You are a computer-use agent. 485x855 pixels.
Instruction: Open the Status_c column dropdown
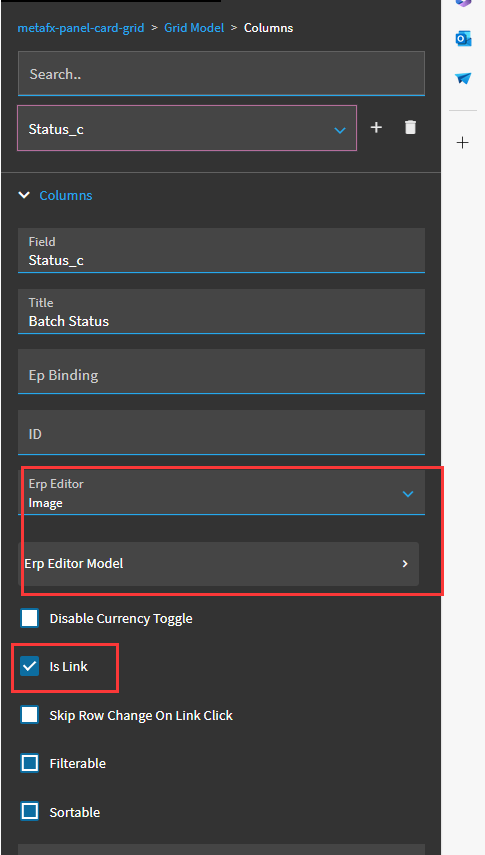pyautogui.click(x=187, y=128)
